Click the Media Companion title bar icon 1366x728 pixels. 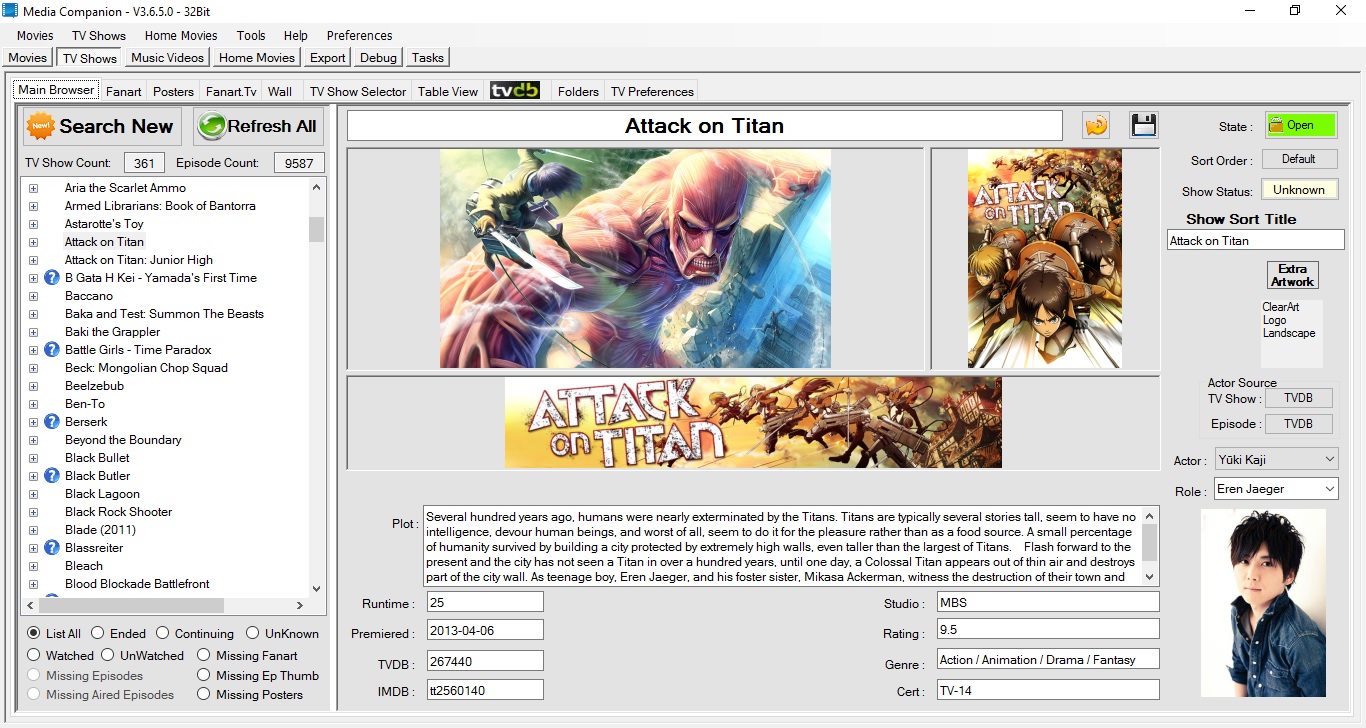click(11, 10)
